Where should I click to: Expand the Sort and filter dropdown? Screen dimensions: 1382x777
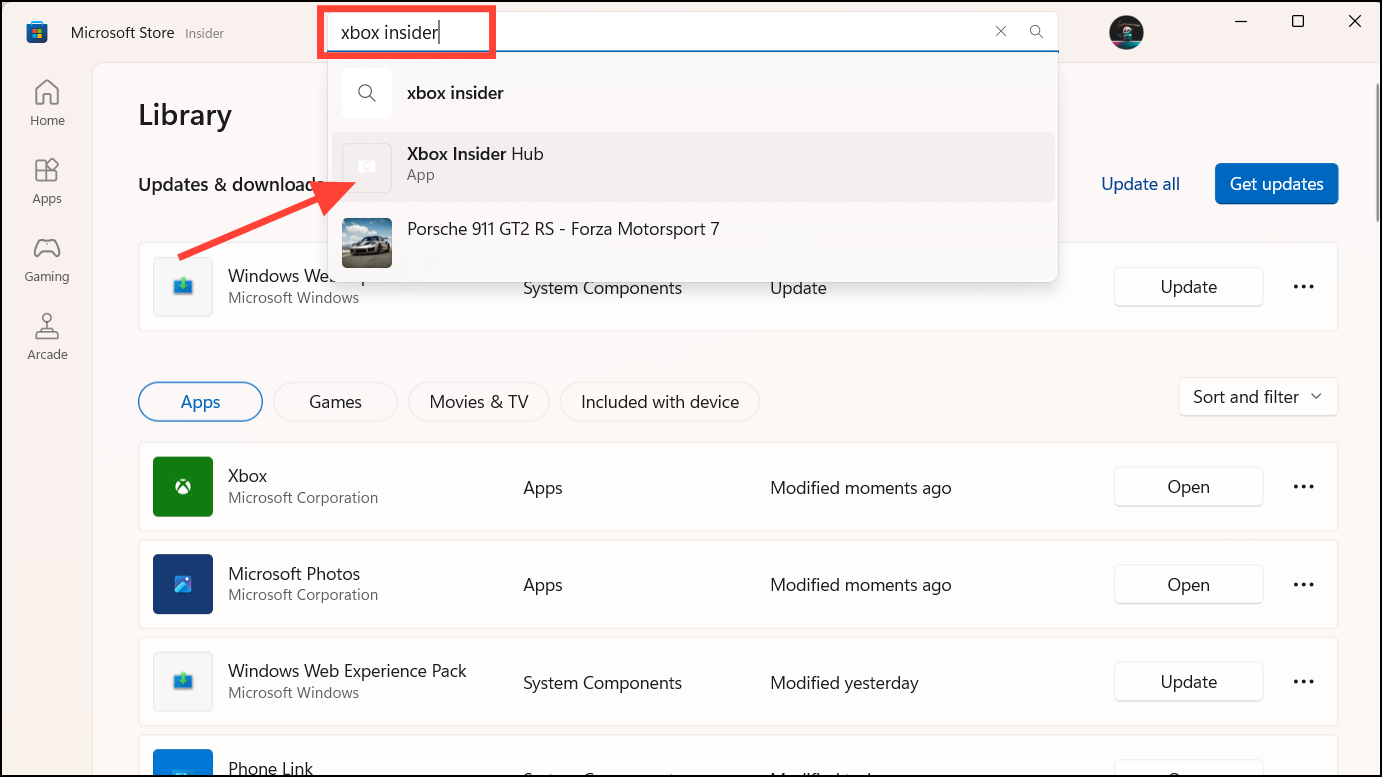coord(1258,397)
